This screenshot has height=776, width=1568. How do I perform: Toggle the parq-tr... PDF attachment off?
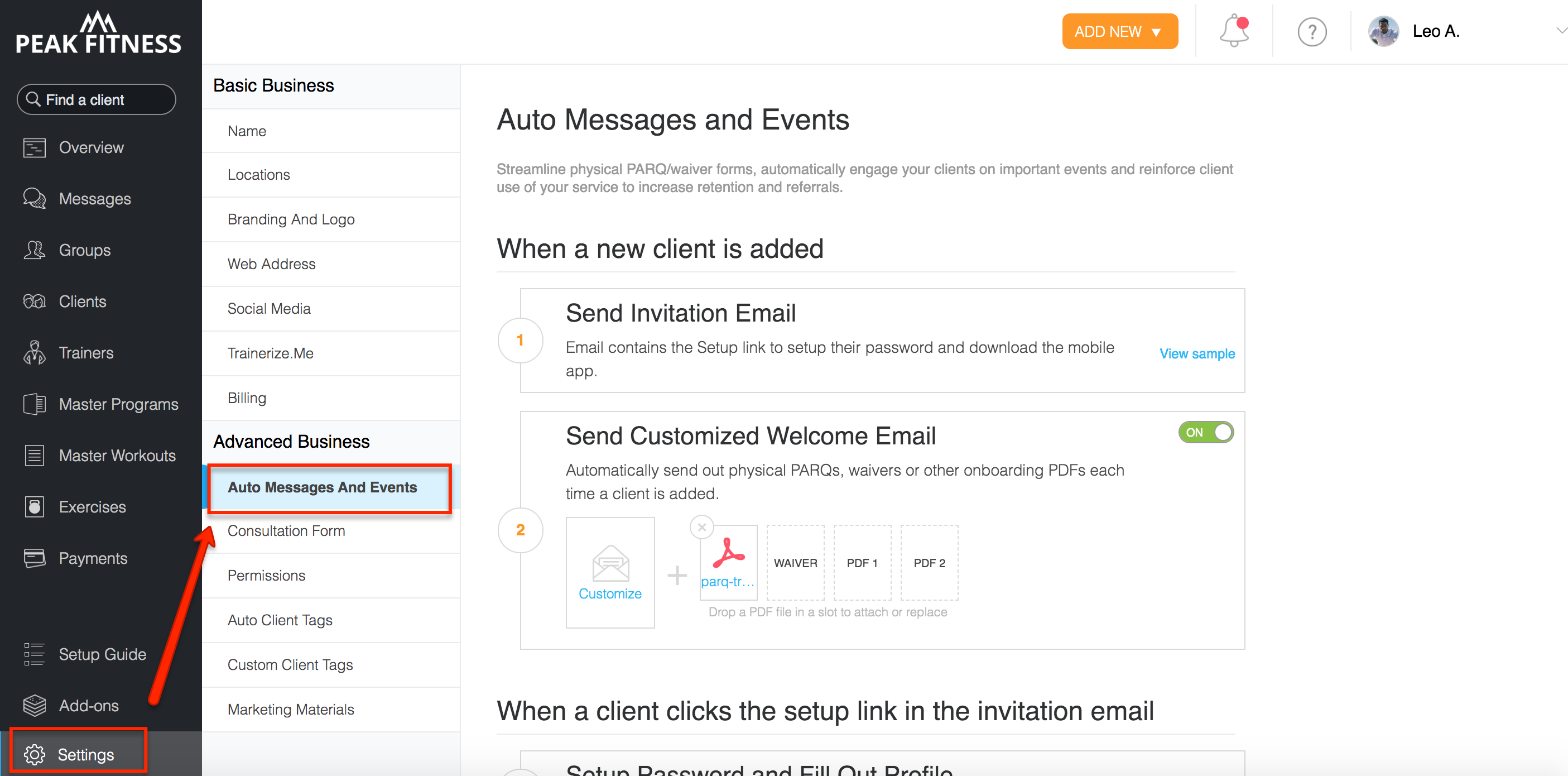pyautogui.click(x=702, y=527)
